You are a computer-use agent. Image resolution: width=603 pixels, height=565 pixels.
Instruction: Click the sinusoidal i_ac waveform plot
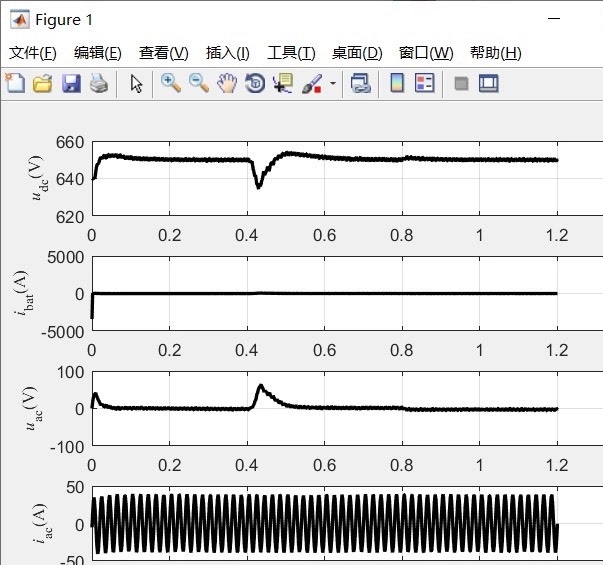(325, 523)
